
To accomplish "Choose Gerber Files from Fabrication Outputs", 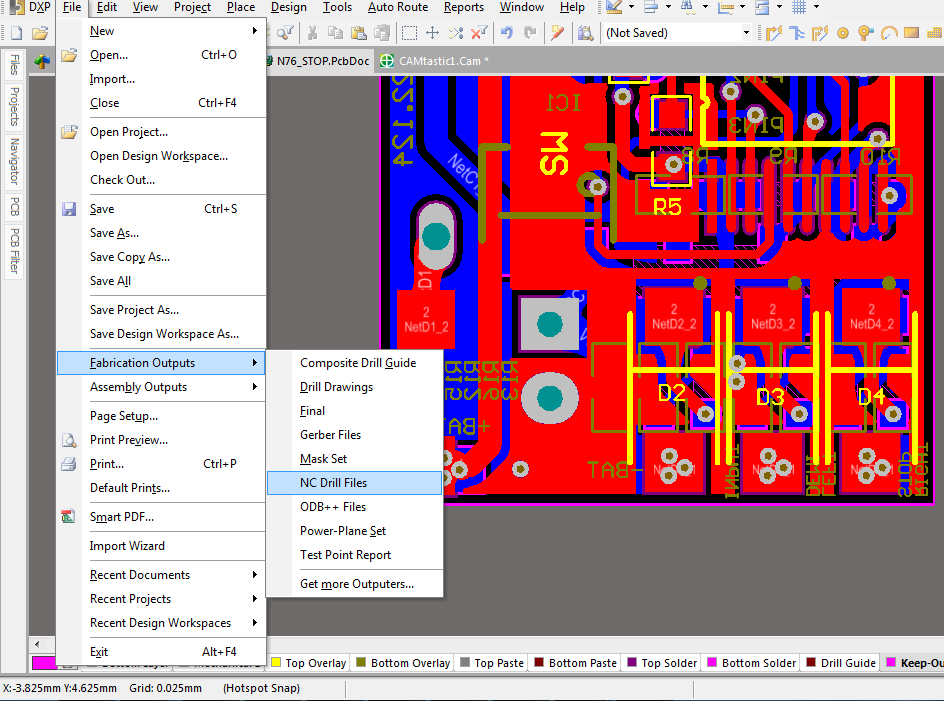I will (x=355, y=435).
